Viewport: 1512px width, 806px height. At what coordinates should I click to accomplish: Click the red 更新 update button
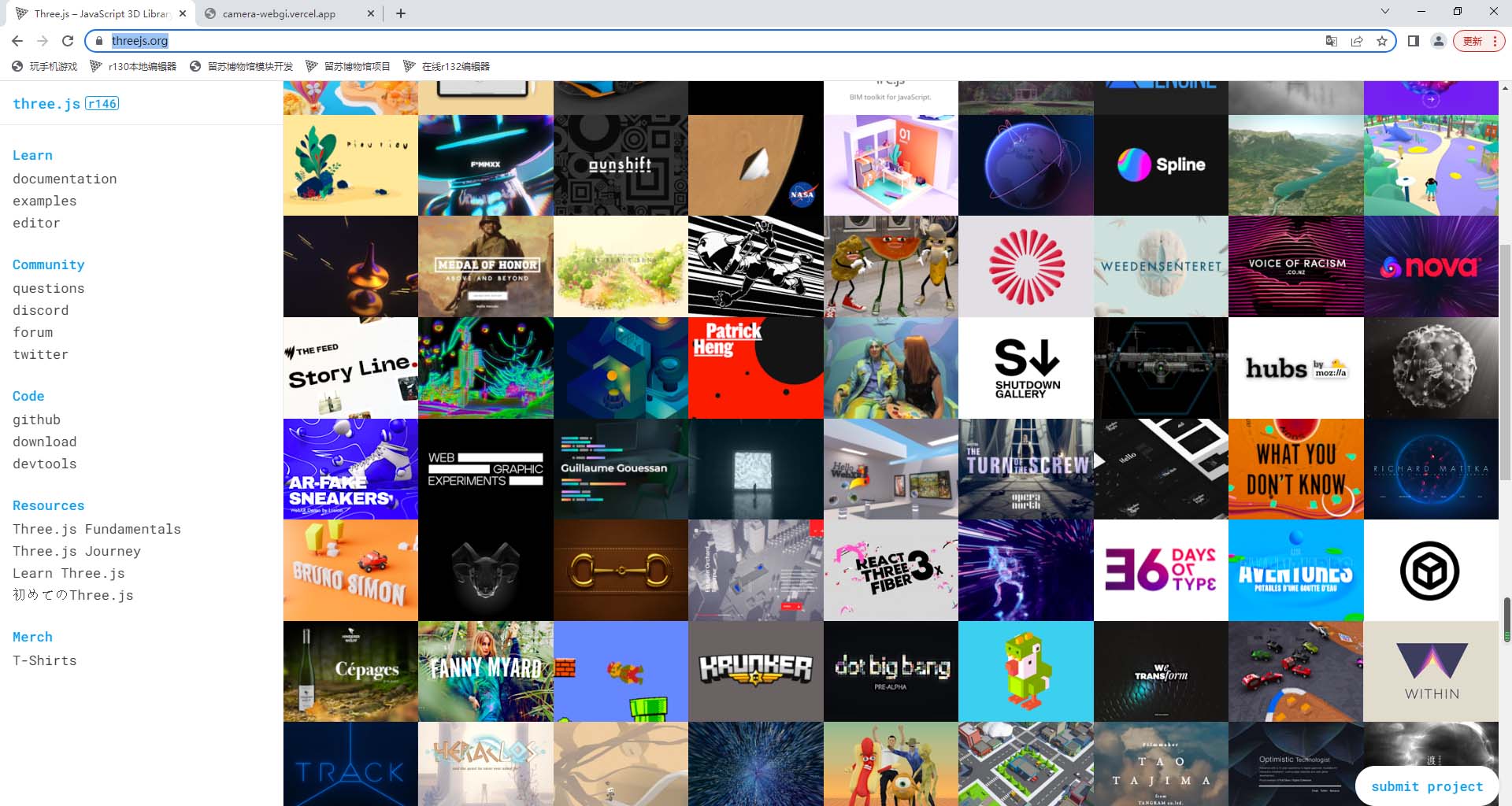(1479, 41)
